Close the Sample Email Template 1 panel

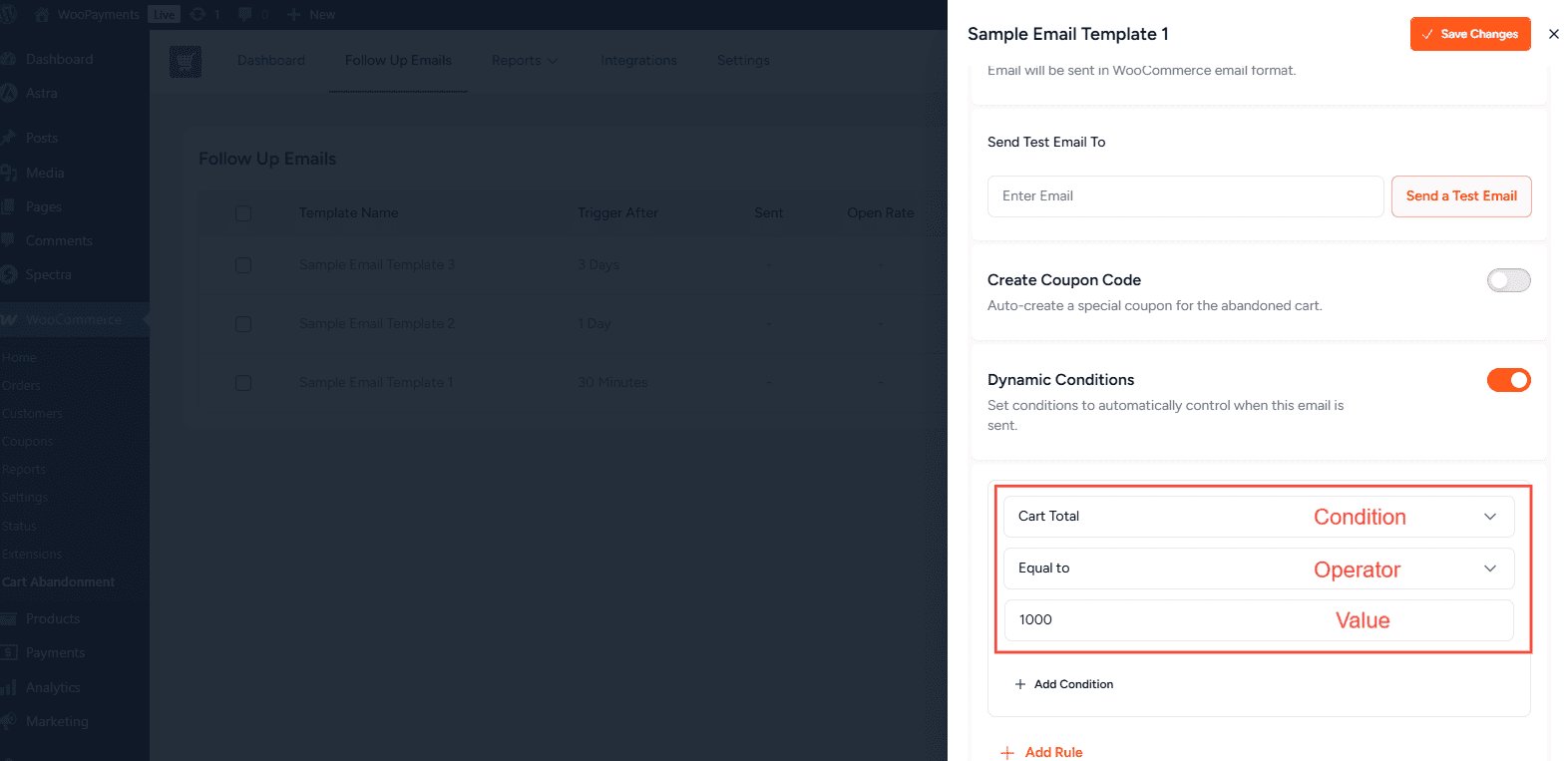point(1553,34)
